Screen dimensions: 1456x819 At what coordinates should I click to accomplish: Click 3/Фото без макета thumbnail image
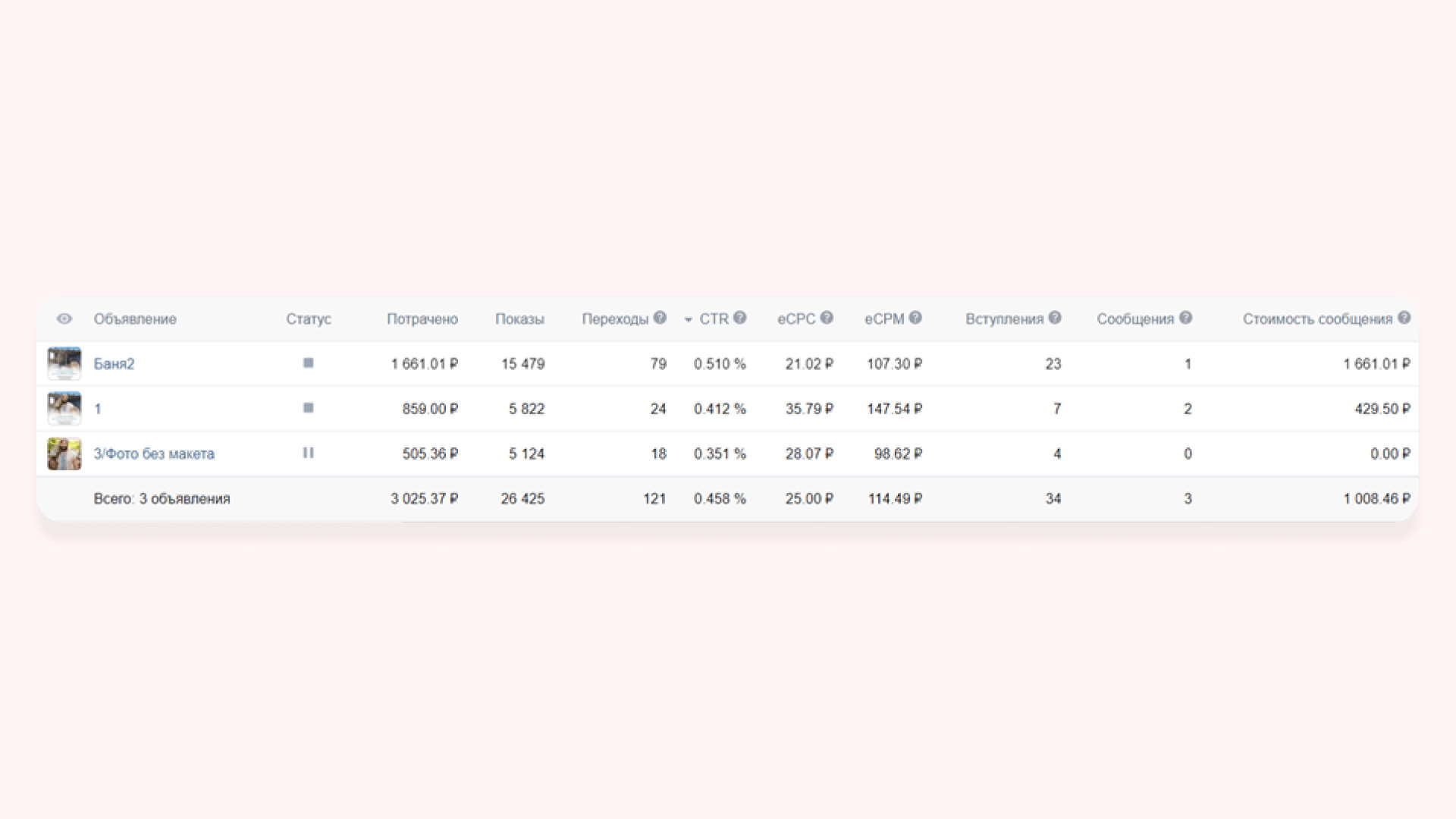[64, 453]
